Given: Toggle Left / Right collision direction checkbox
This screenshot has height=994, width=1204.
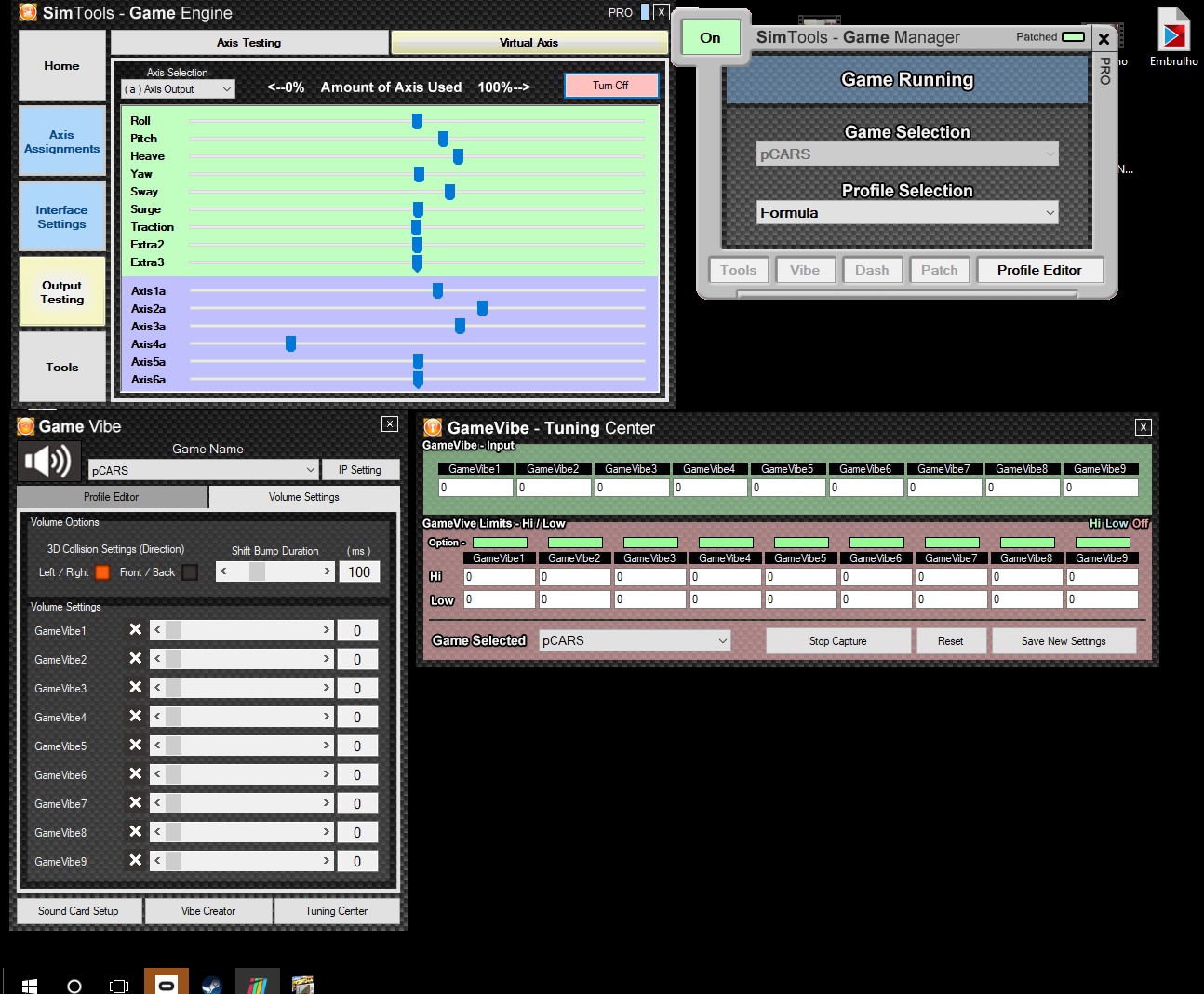Looking at the screenshot, I should pyautogui.click(x=102, y=572).
